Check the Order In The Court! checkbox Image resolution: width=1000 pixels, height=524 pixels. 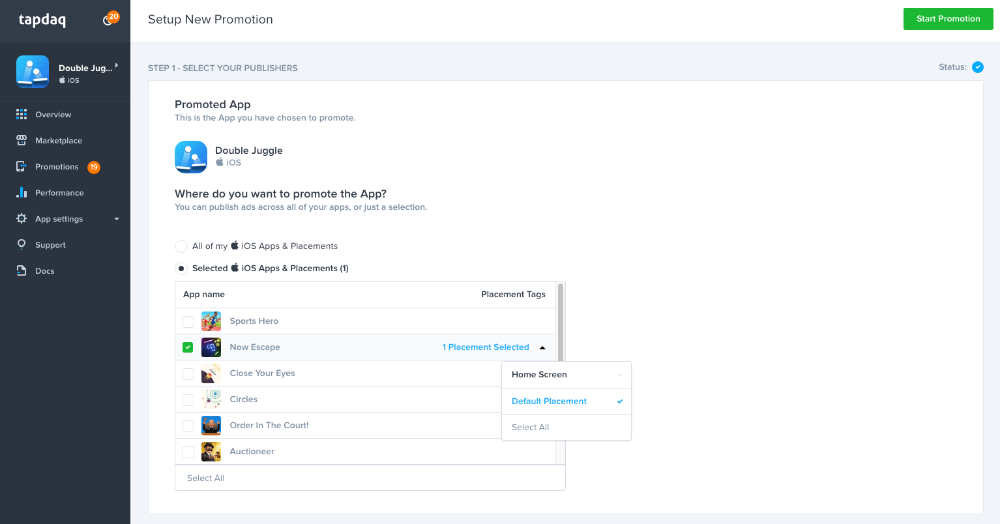point(188,426)
